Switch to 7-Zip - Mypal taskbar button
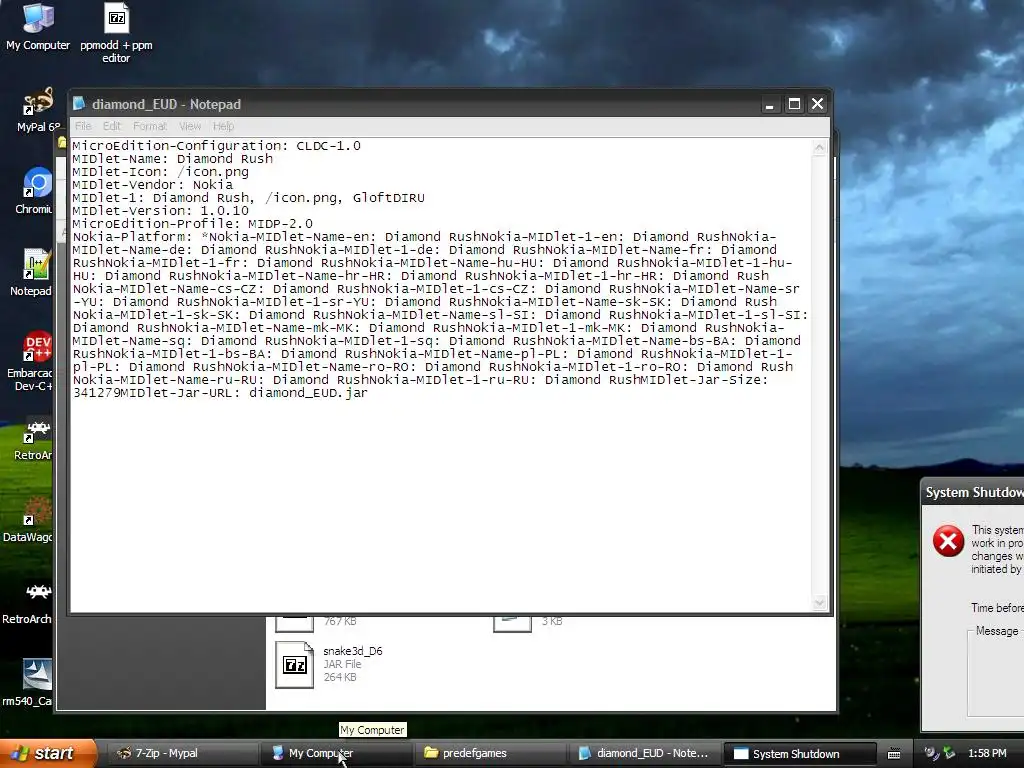The image size is (1024, 768). (x=182, y=754)
